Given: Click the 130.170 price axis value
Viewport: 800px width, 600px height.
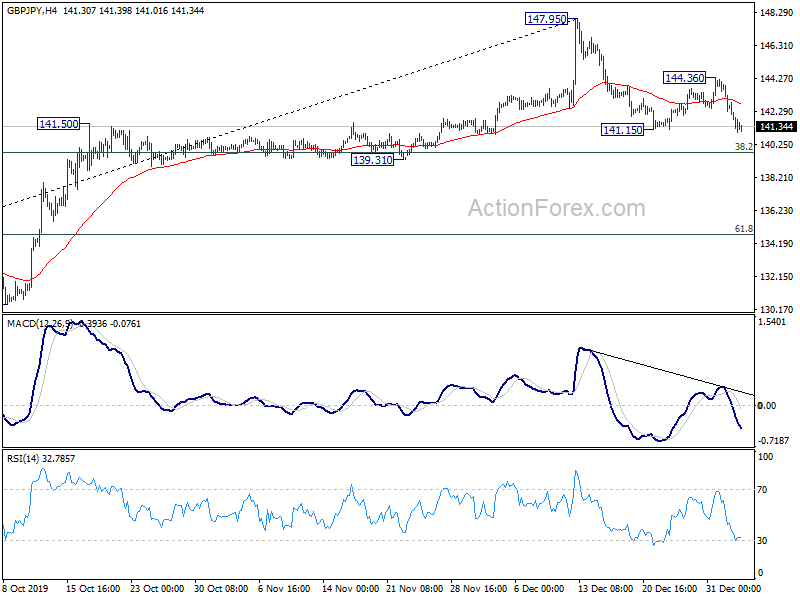Looking at the screenshot, I should 776,310.
